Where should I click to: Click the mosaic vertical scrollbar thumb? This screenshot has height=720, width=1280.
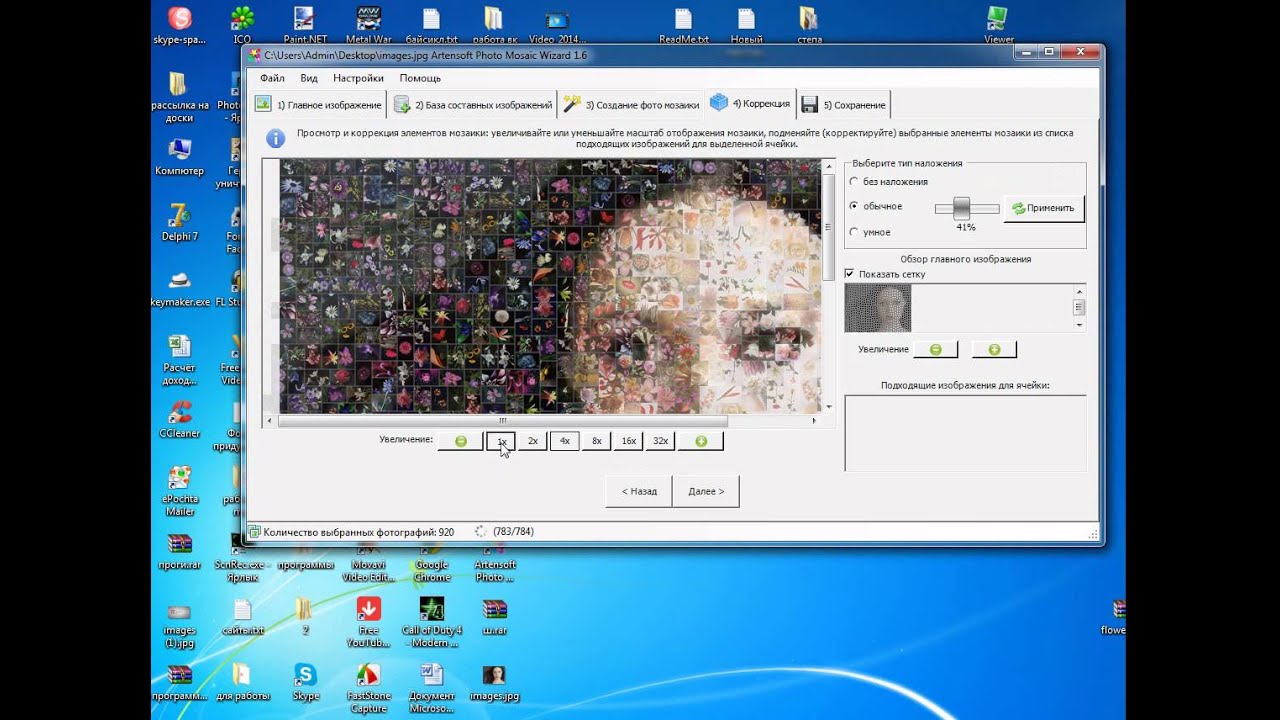pos(828,226)
